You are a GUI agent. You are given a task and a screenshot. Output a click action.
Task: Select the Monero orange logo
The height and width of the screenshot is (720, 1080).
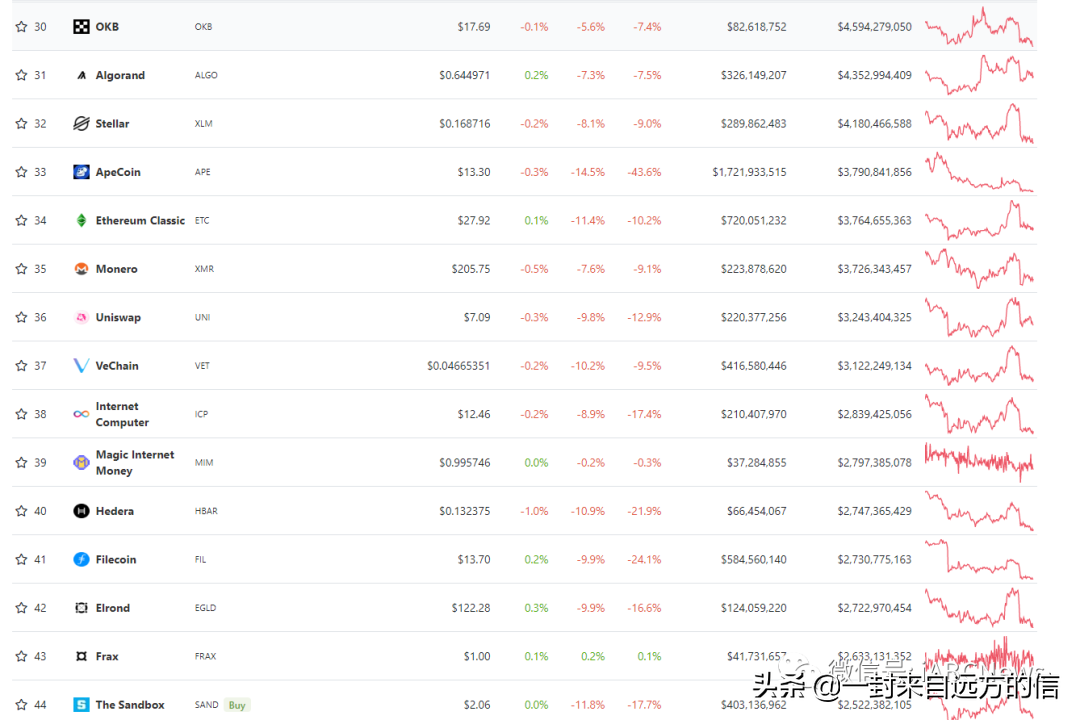pyautogui.click(x=80, y=268)
